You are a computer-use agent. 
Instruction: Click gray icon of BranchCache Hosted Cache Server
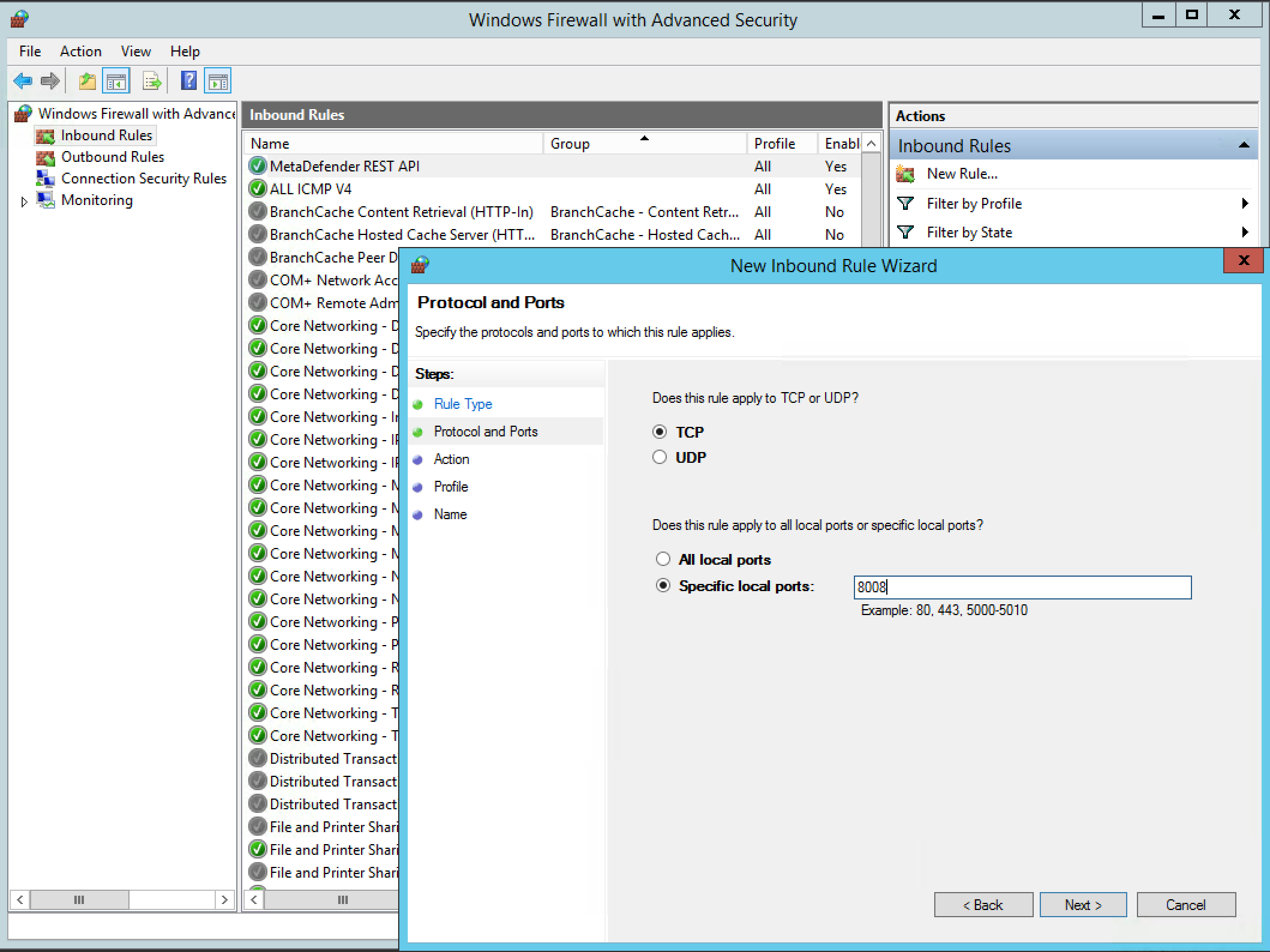[x=258, y=234]
